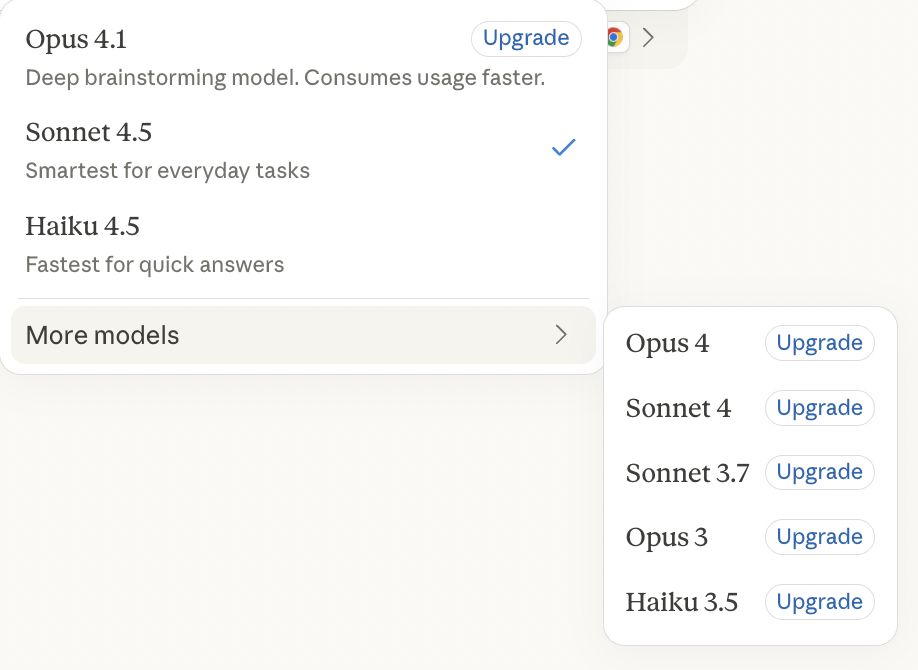Screen dimensions: 918x670
Task: Select Opus 4 in the submenu
Action: pyautogui.click(x=667, y=344)
